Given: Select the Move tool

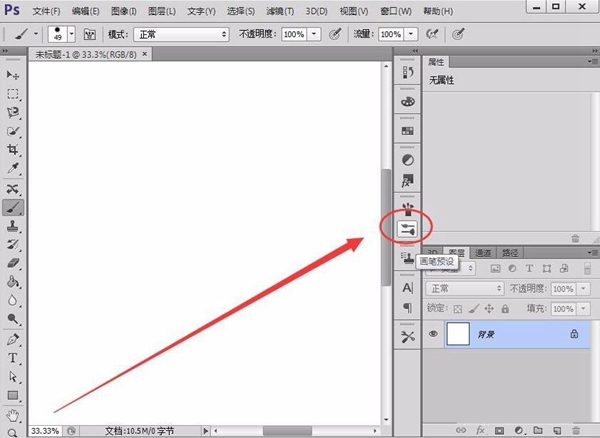Looking at the screenshot, I should [13, 75].
